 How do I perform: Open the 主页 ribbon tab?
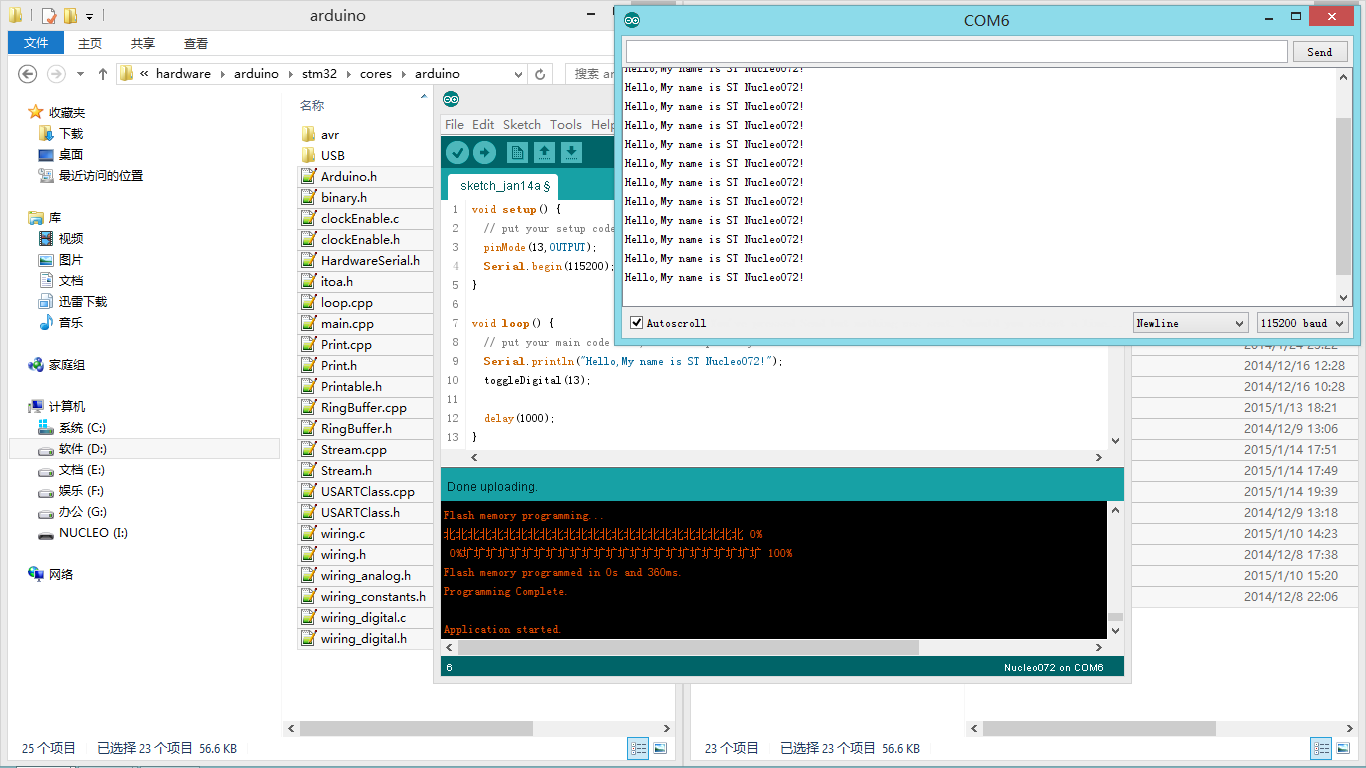tap(90, 43)
